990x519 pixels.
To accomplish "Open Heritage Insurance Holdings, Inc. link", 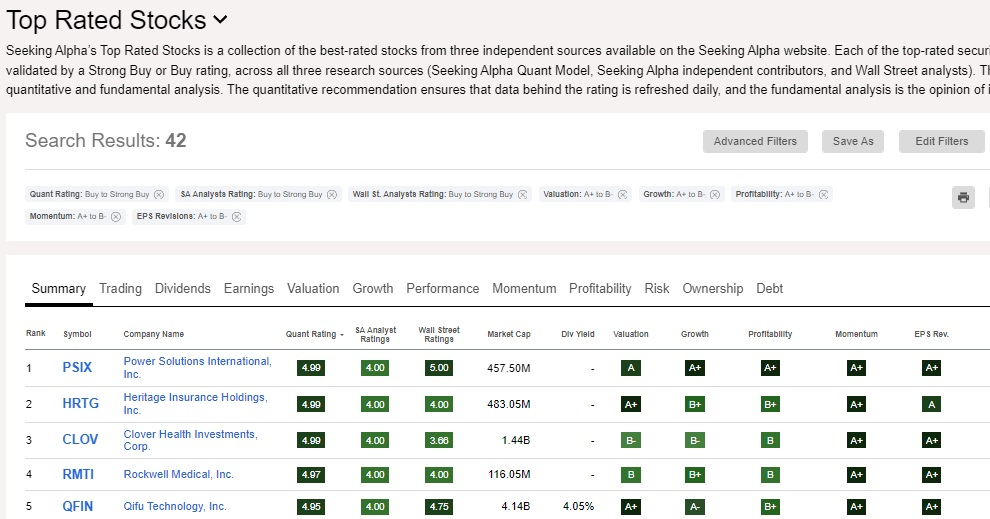I will pos(195,403).
